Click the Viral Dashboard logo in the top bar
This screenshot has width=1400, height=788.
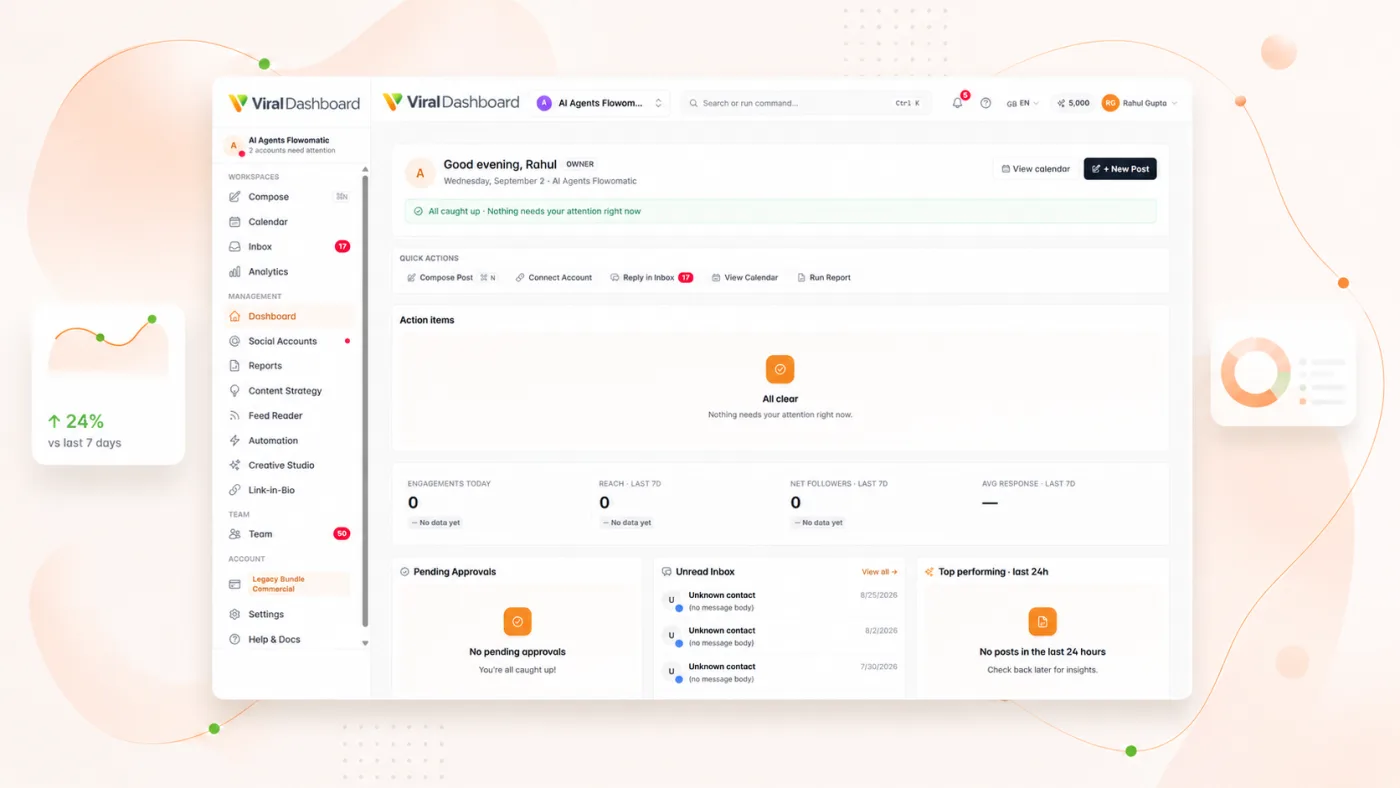[x=451, y=102]
